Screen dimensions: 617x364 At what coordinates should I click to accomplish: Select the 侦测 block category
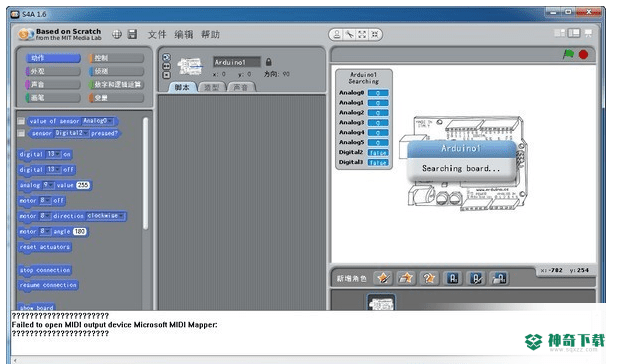point(116,71)
